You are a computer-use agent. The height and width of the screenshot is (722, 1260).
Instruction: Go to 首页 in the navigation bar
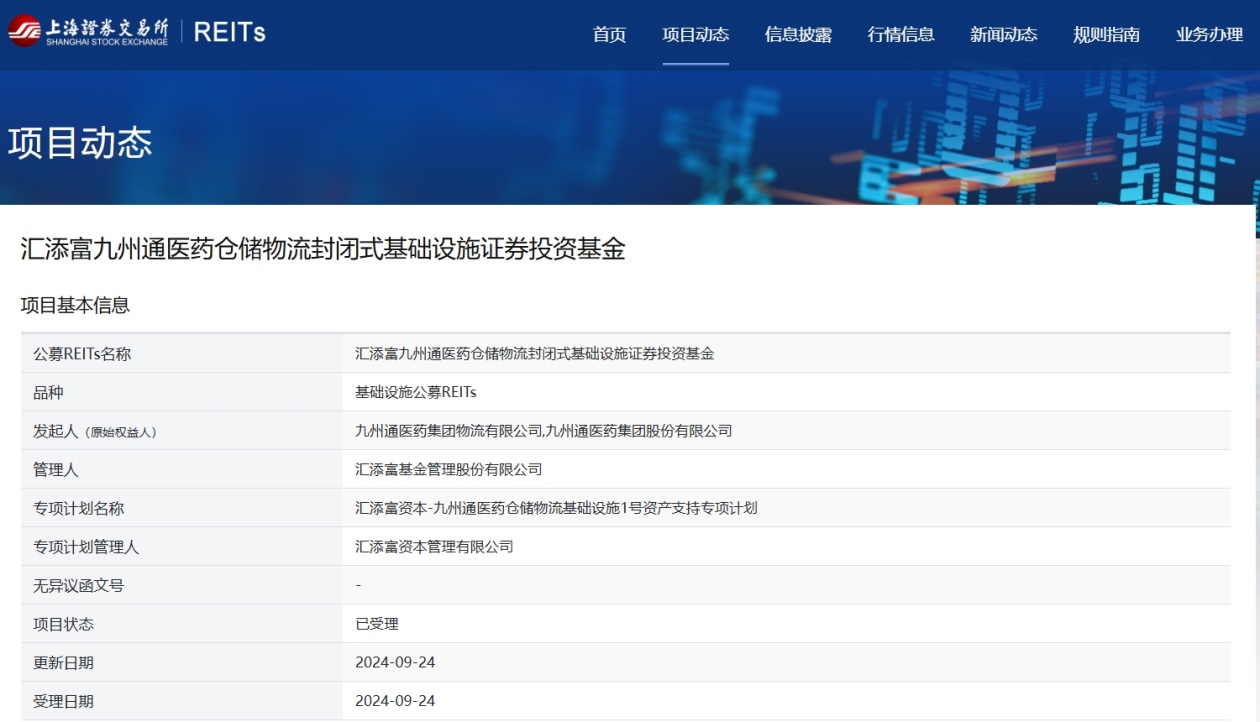(609, 35)
